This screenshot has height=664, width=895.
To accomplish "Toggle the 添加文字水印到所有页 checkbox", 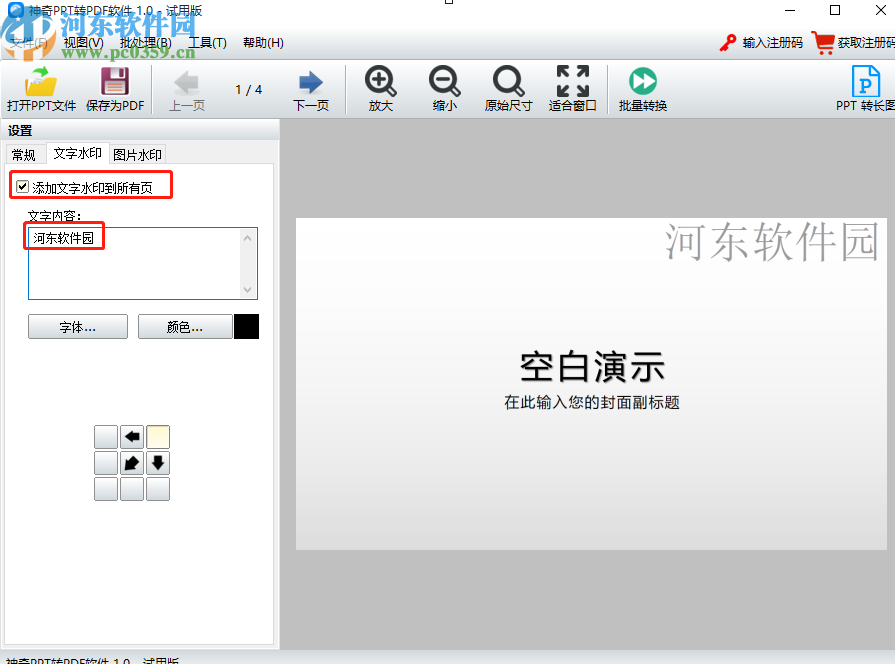I will click(x=22, y=185).
